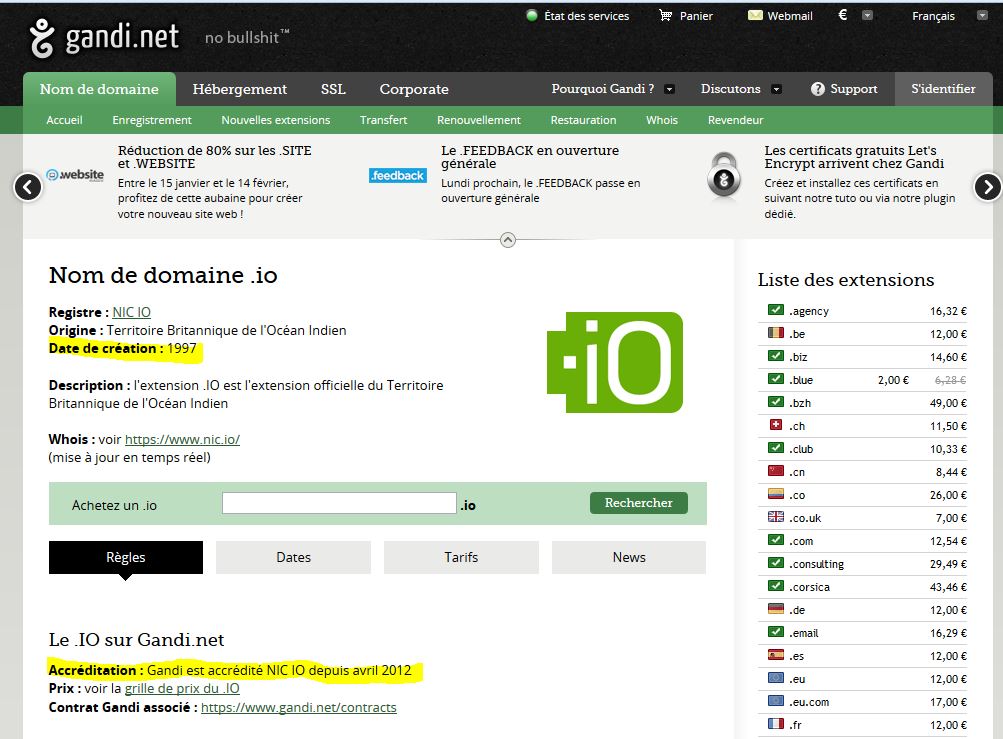Viewport: 1003px width, 739px height.
Task: Go to previous carousel slide arrow
Action: 28,187
